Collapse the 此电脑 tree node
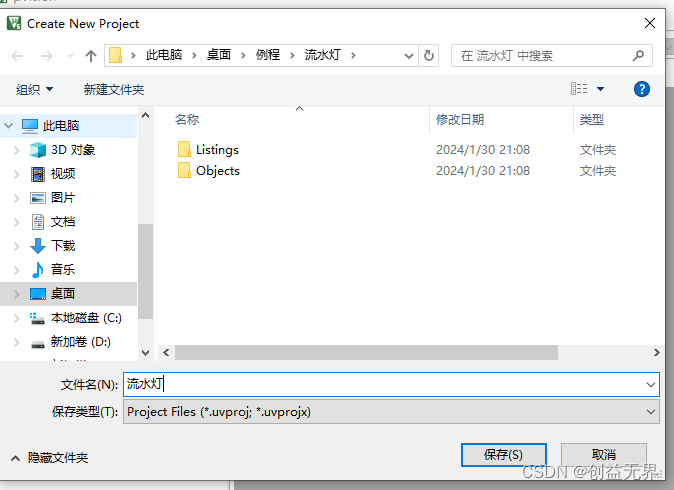 [9, 126]
